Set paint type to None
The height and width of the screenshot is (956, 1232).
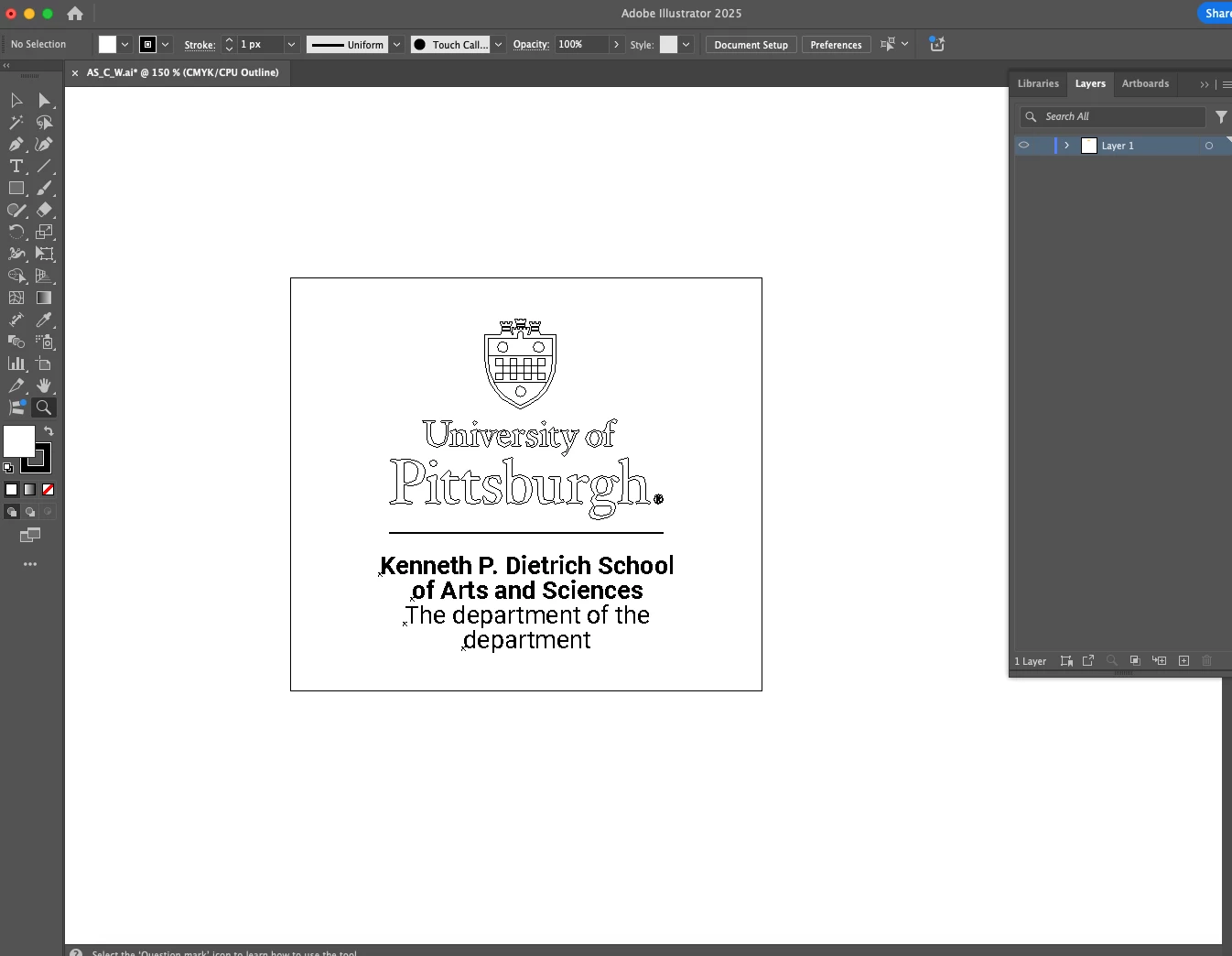point(49,490)
